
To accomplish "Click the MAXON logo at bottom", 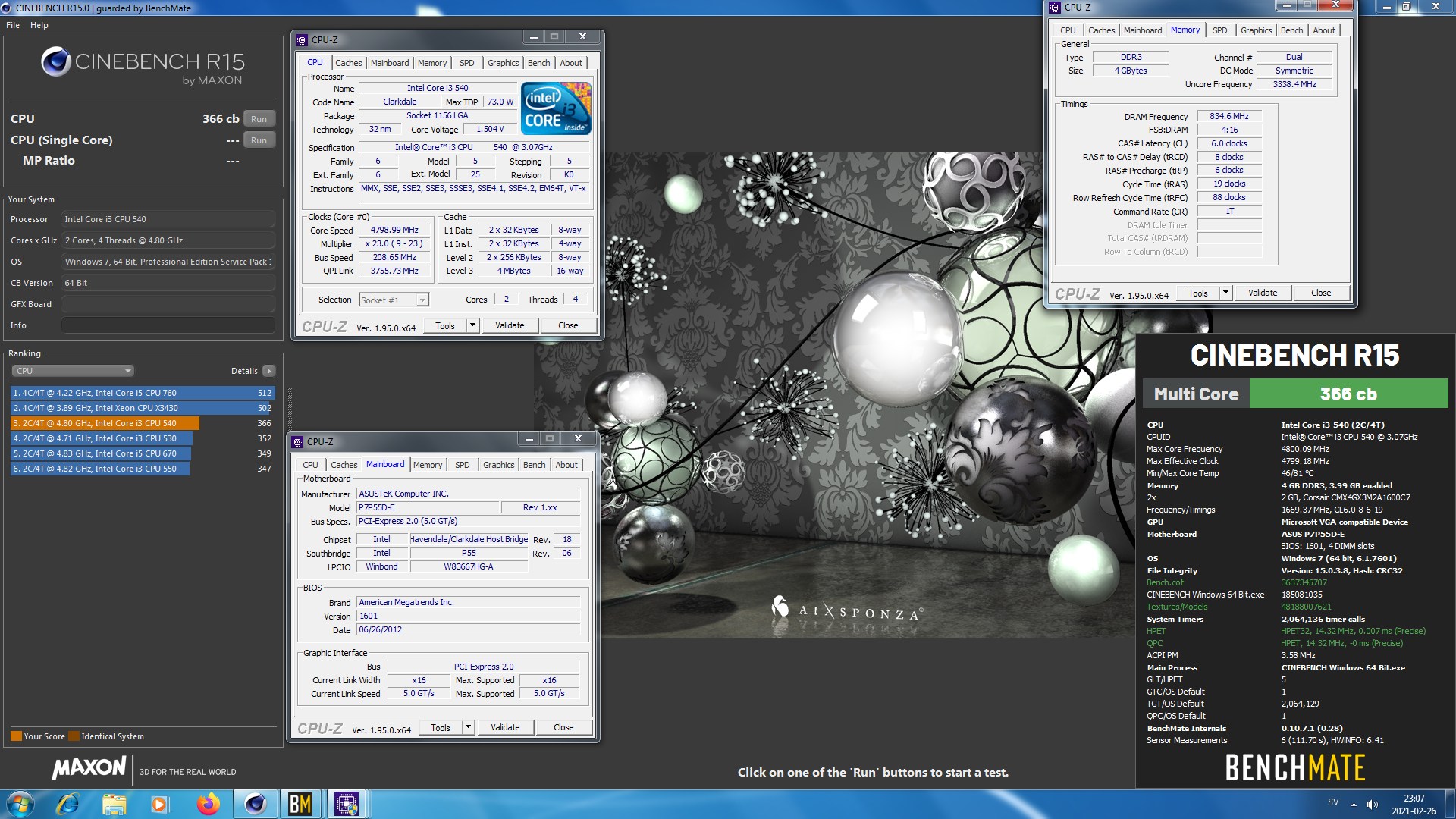I will click(x=89, y=767).
